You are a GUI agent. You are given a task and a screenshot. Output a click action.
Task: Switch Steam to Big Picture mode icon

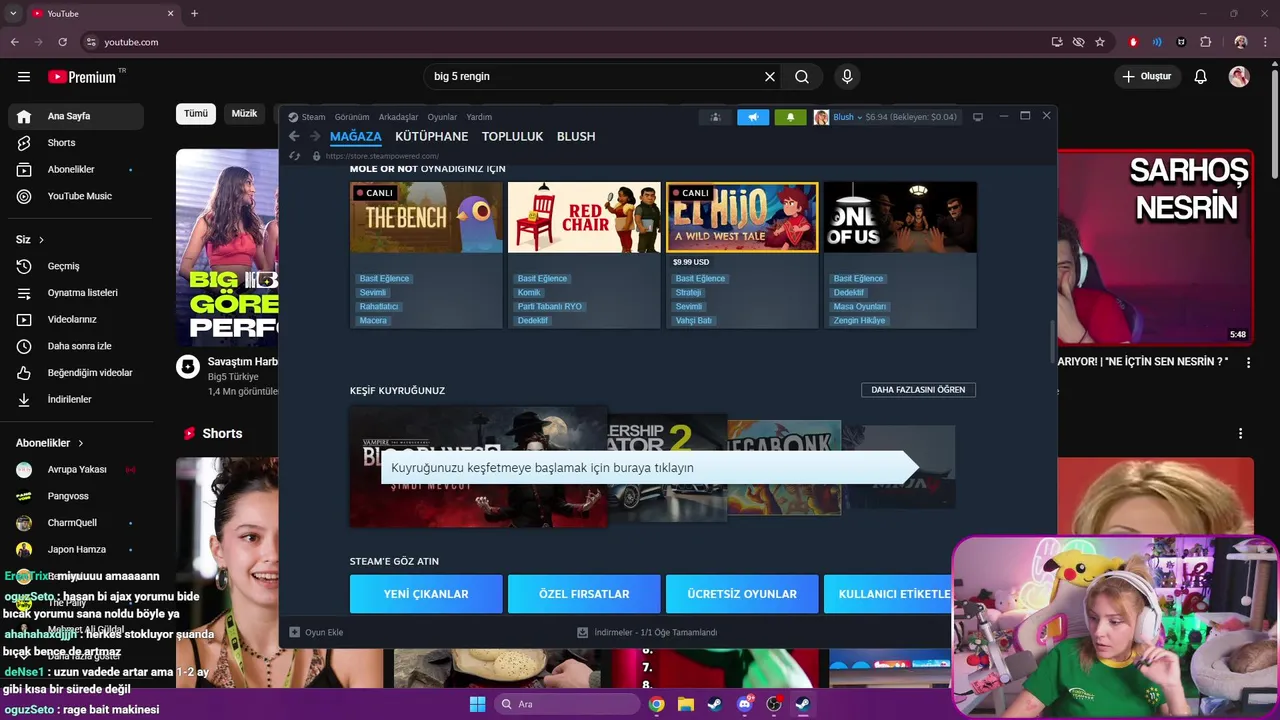pyautogui.click(x=978, y=117)
